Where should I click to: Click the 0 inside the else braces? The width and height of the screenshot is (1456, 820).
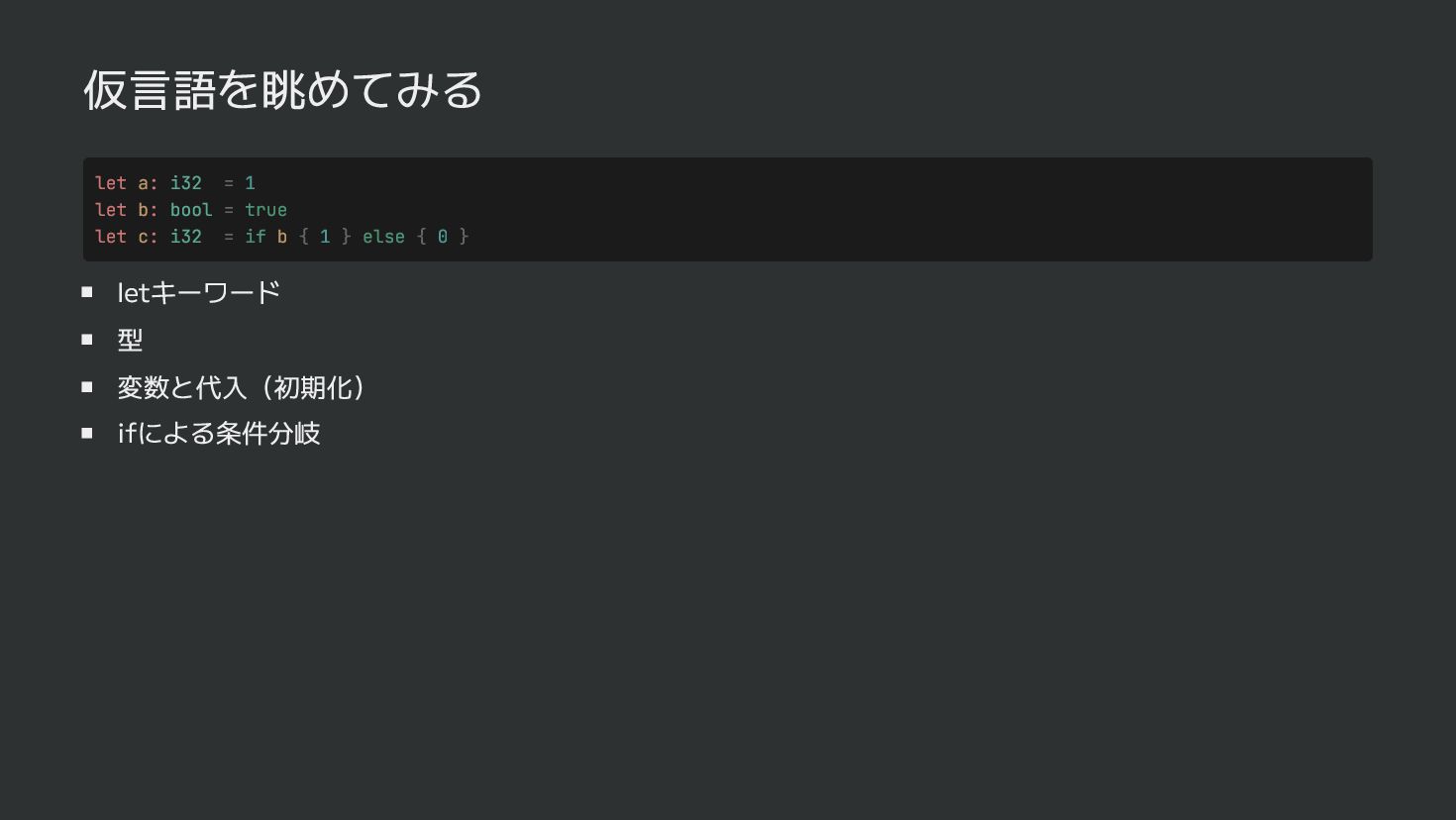[443, 237]
